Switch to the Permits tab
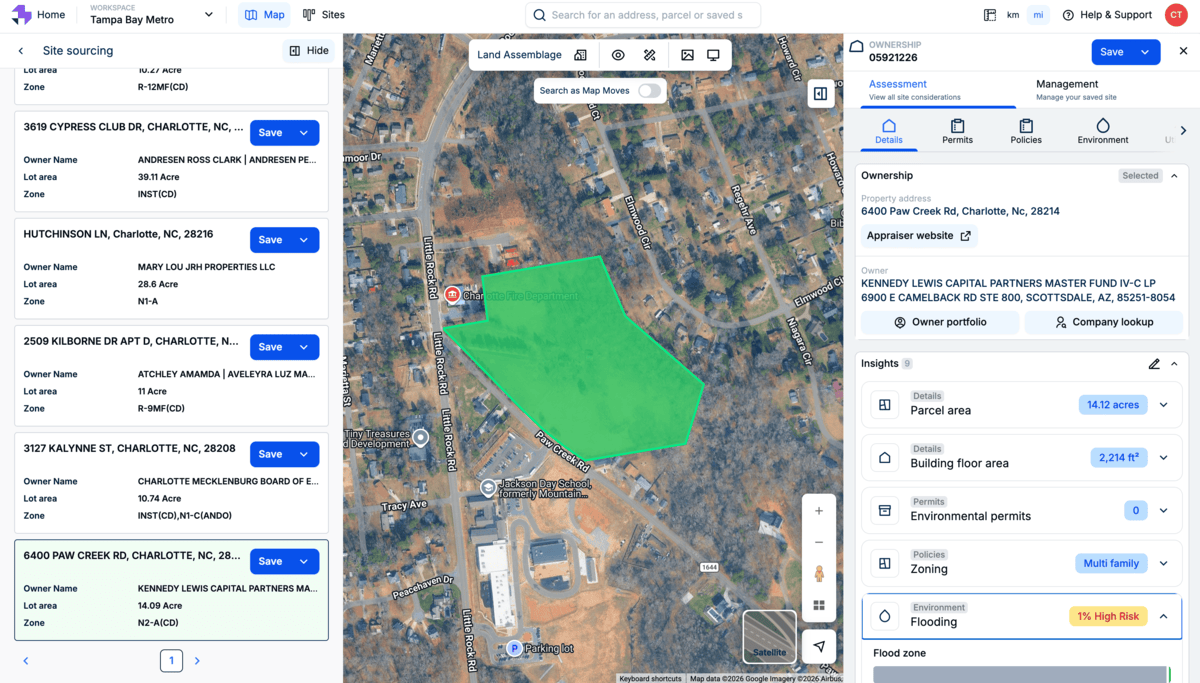This screenshot has height=683, width=1200. tap(957, 131)
